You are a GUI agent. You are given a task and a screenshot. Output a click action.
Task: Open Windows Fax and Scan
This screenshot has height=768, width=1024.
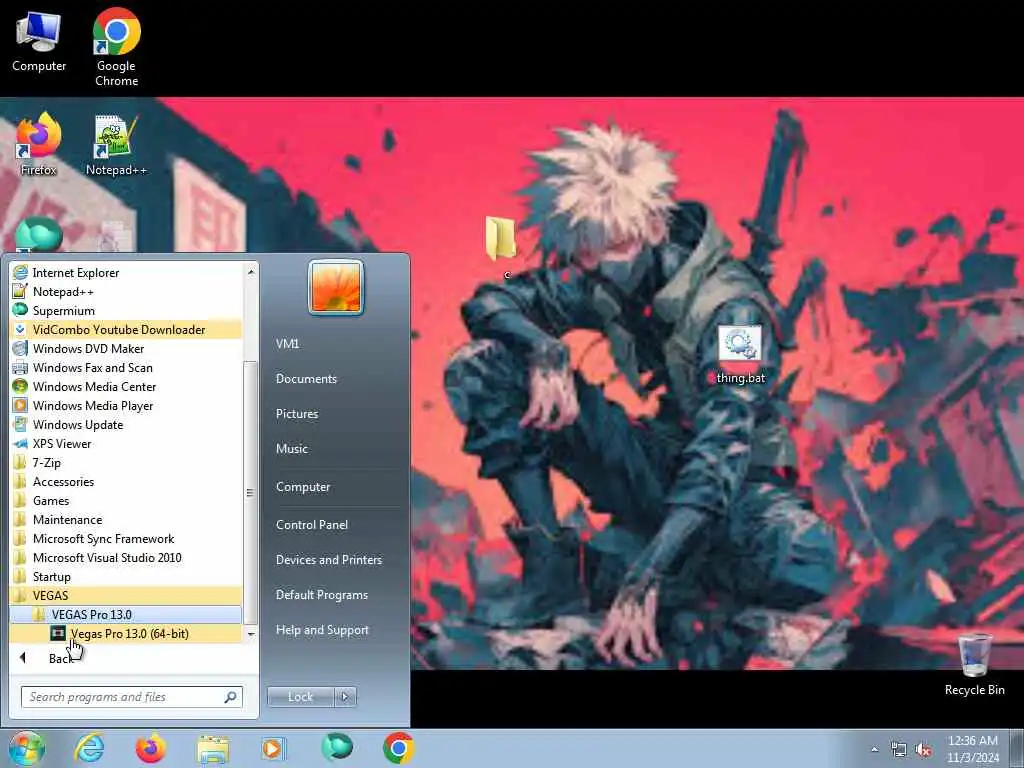(125, 367)
